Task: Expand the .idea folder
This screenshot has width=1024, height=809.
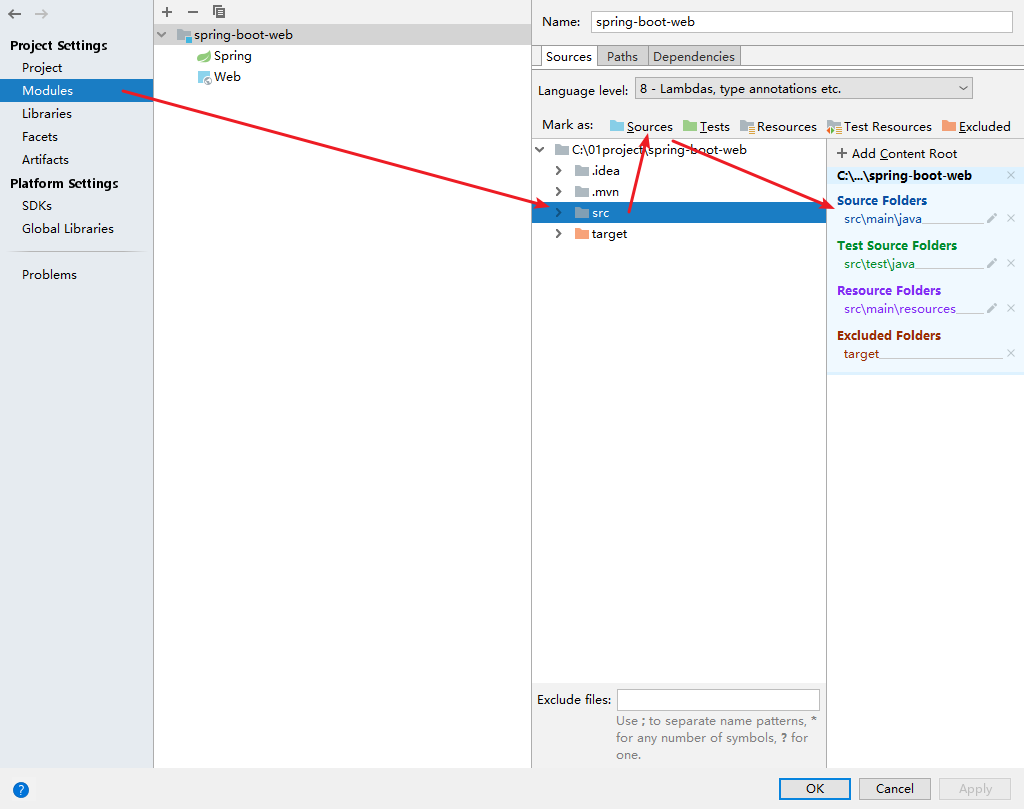Action: (558, 170)
